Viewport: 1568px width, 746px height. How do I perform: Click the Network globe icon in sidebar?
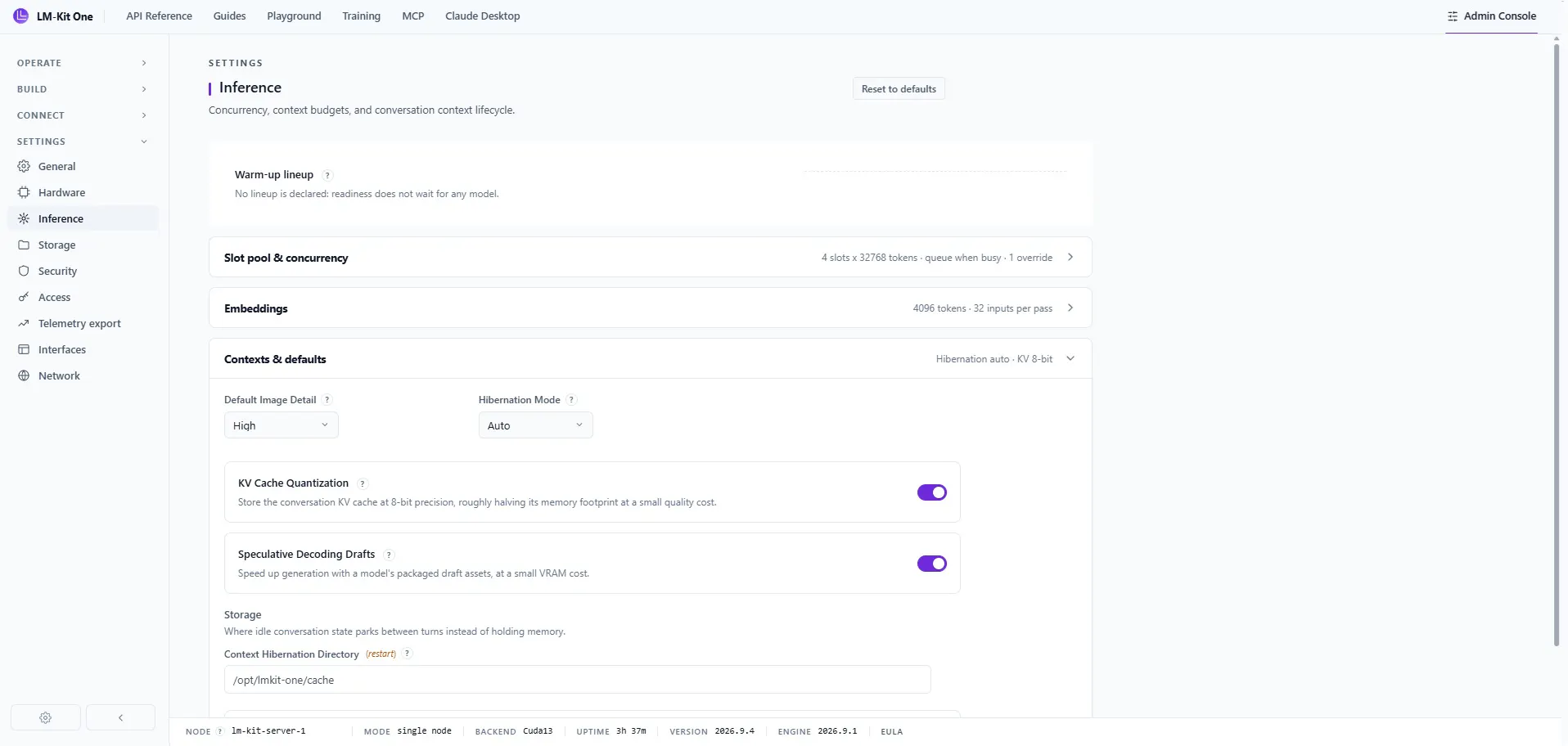click(x=24, y=375)
